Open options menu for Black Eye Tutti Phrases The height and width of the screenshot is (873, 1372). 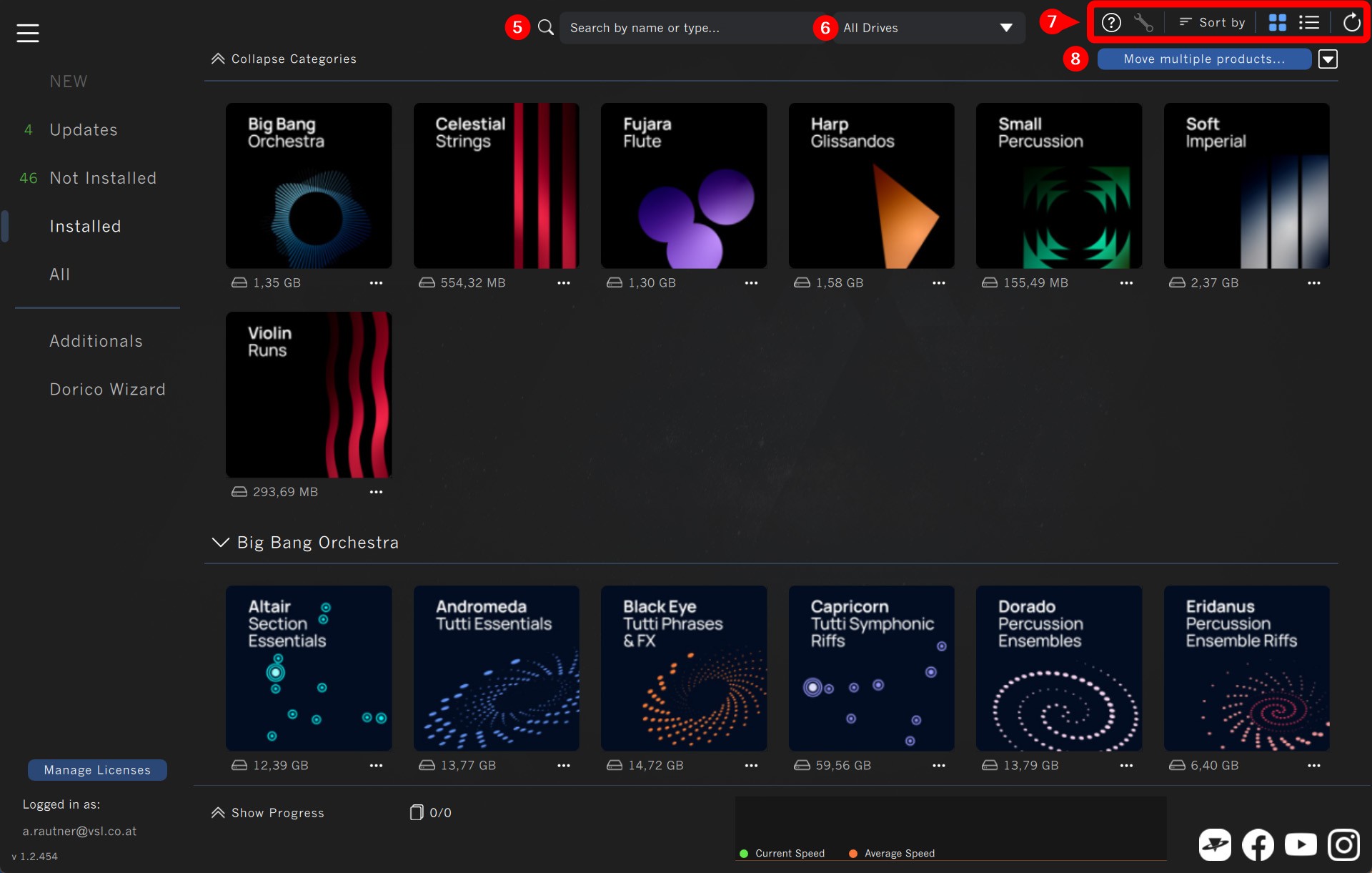751,766
